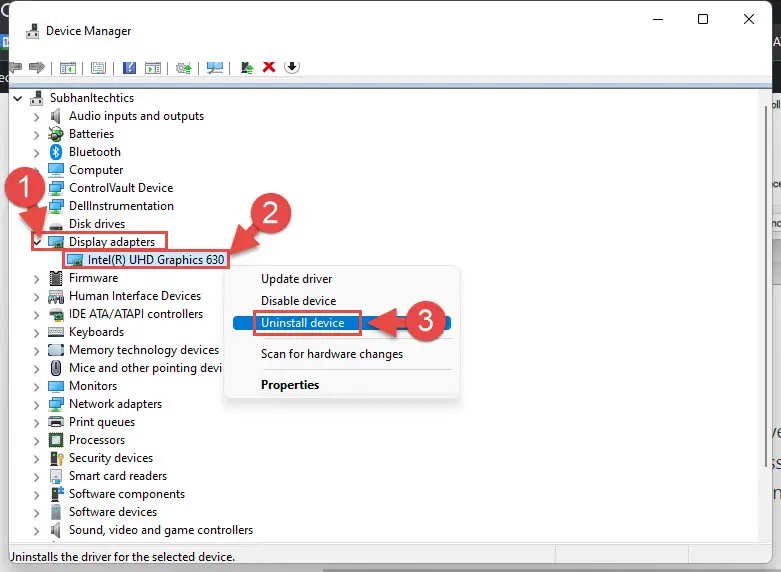
Task: Click the Device Manager window title text
Action: [x=89, y=31]
